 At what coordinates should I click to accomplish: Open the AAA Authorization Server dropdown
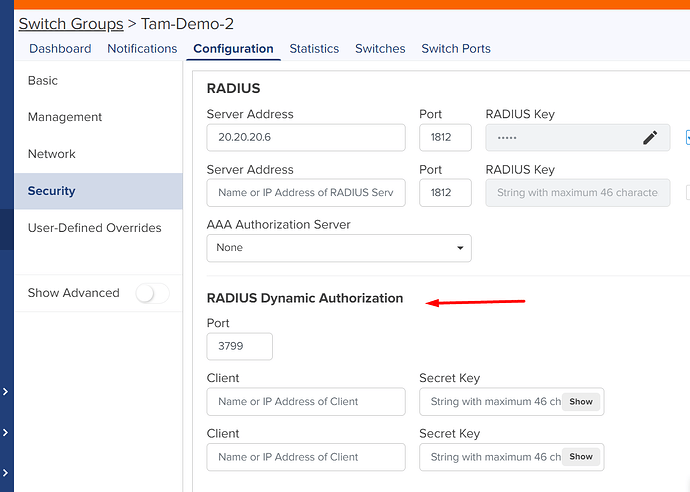coord(338,248)
